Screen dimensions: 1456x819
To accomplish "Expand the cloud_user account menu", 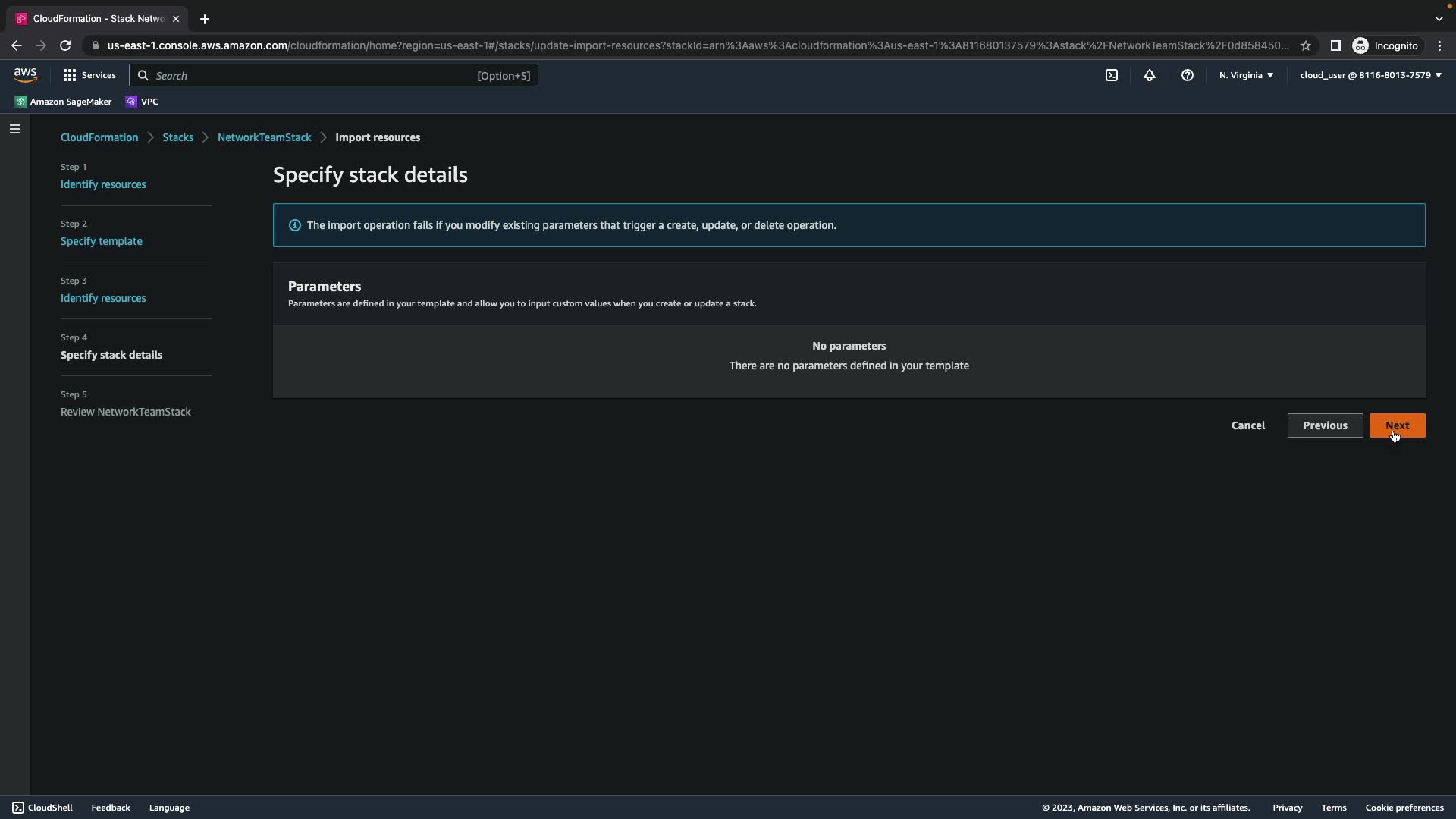I will click(1370, 75).
